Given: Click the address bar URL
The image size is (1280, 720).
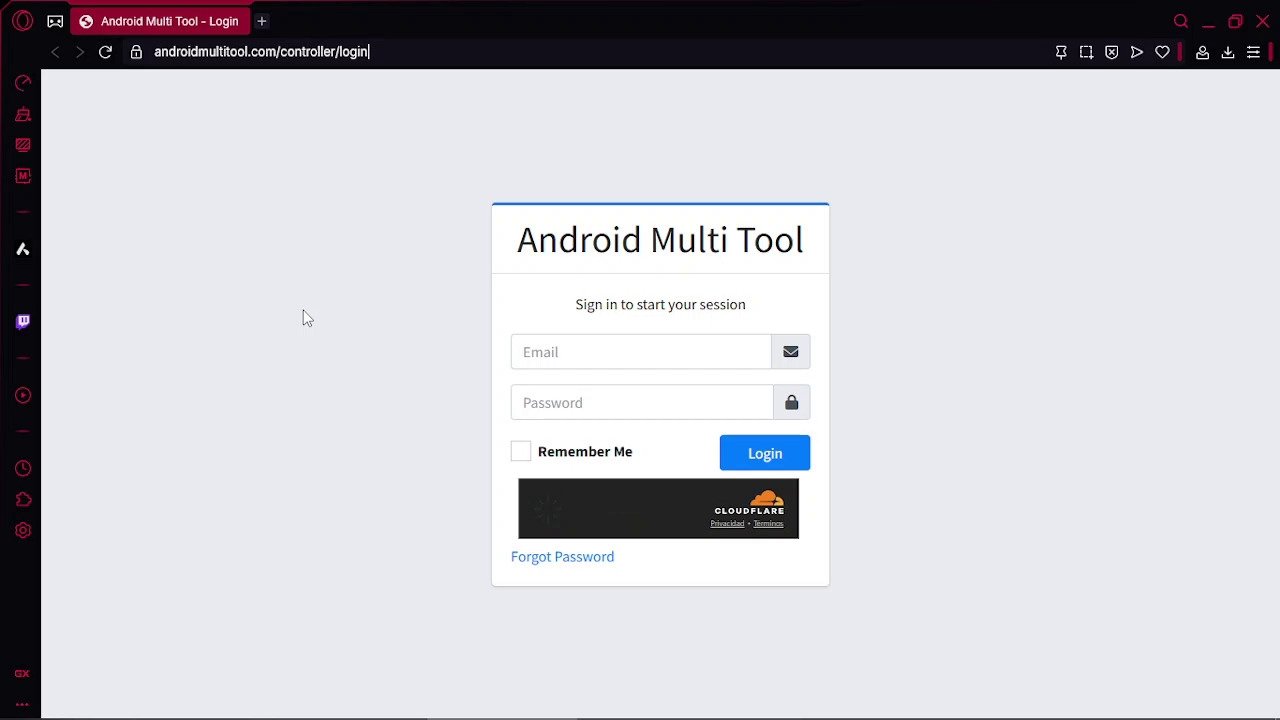Looking at the screenshot, I should [261, 52].
